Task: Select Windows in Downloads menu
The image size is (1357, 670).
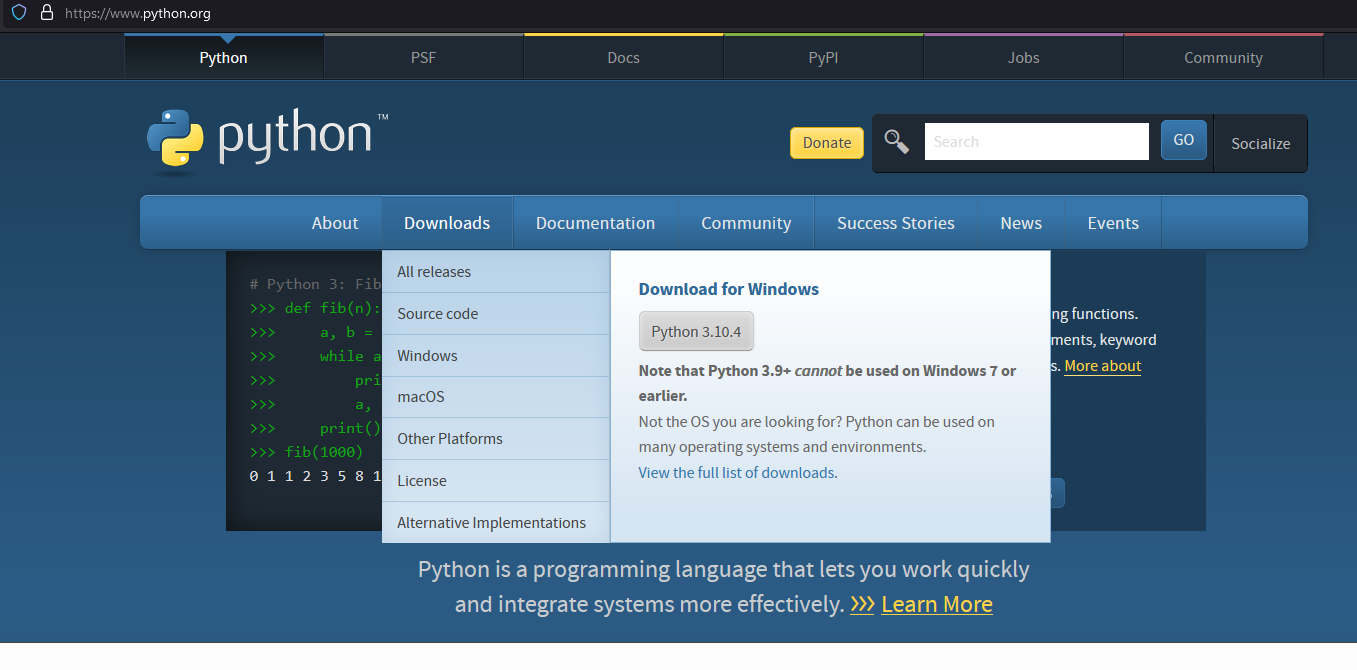Action: (x=496, y=356)
